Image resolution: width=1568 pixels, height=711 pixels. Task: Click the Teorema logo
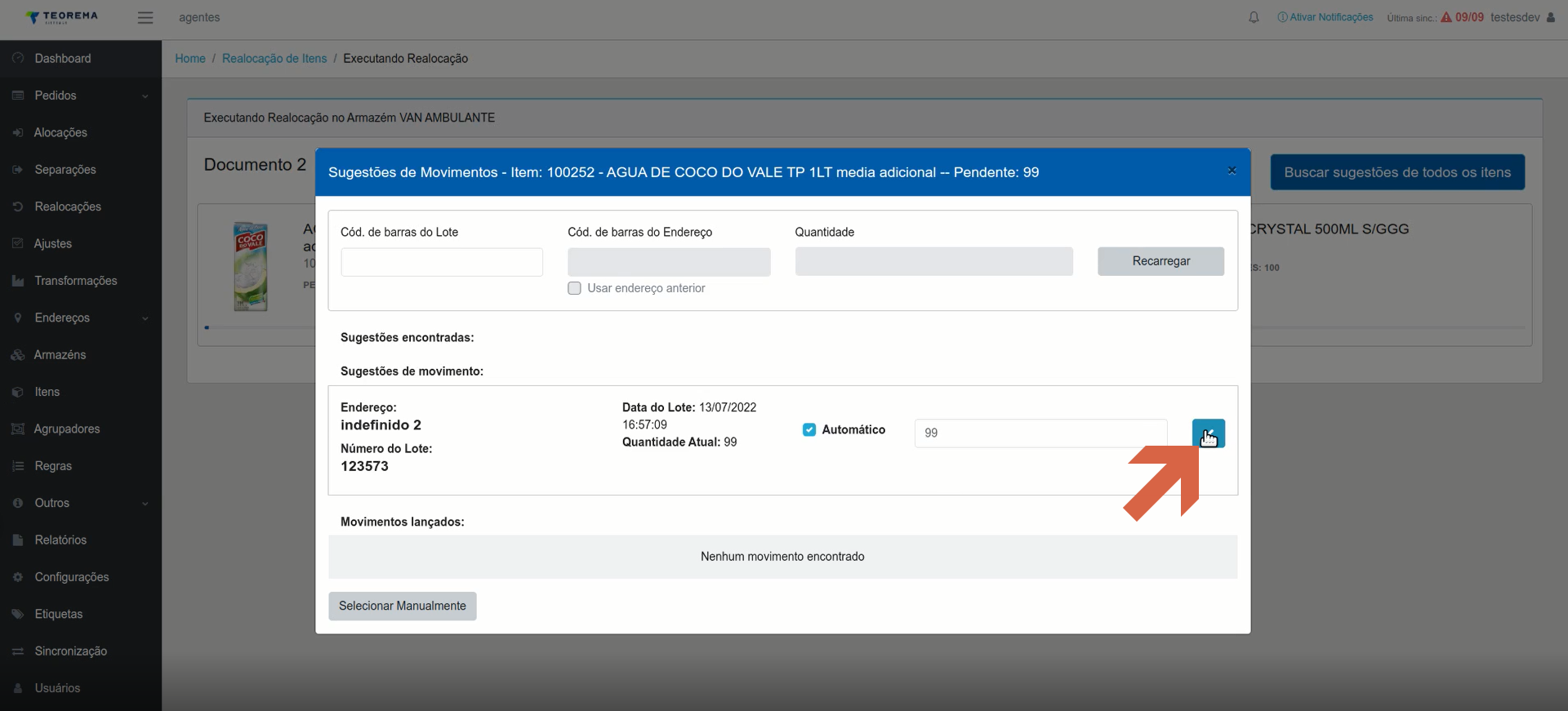[x=61, y=17]
